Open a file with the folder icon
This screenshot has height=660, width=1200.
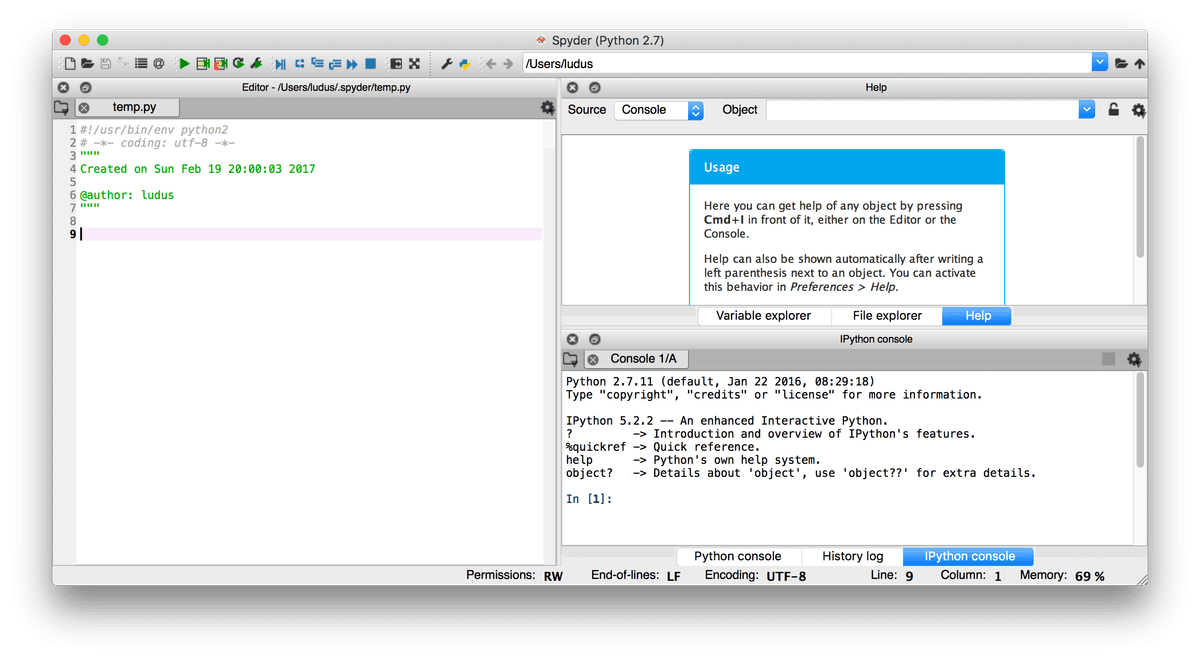[87, 64]
